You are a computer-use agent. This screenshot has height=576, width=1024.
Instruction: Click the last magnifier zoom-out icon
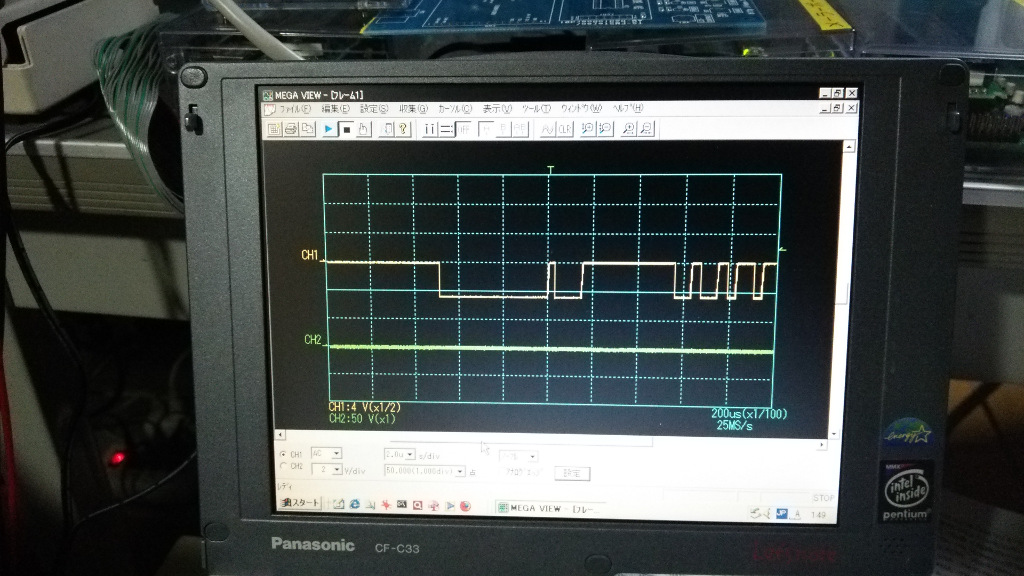click(646, 129)
